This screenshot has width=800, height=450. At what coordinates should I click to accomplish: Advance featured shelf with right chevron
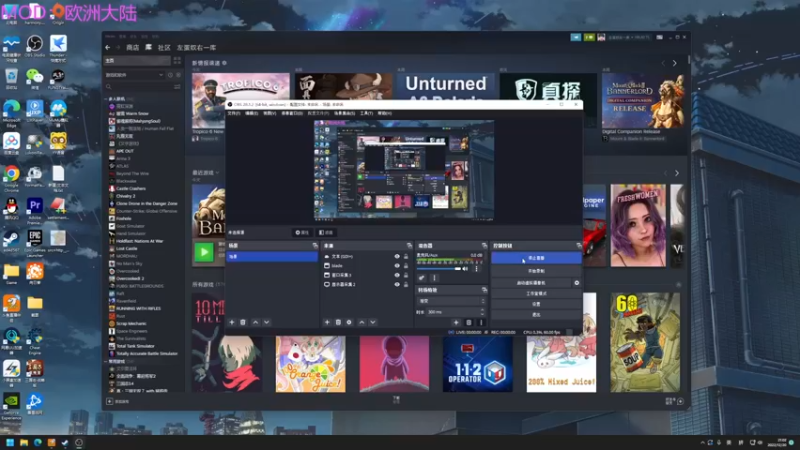[x=674, y=63]
